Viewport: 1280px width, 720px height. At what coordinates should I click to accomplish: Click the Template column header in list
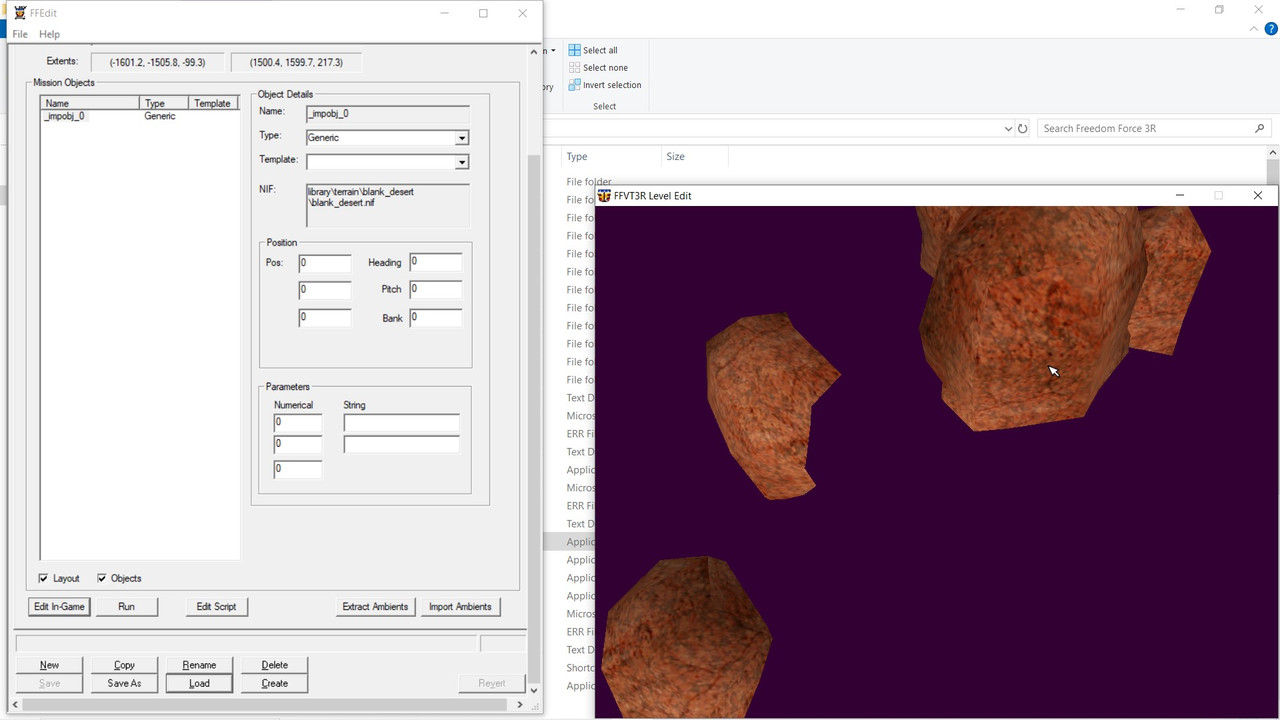coord(214,103)
